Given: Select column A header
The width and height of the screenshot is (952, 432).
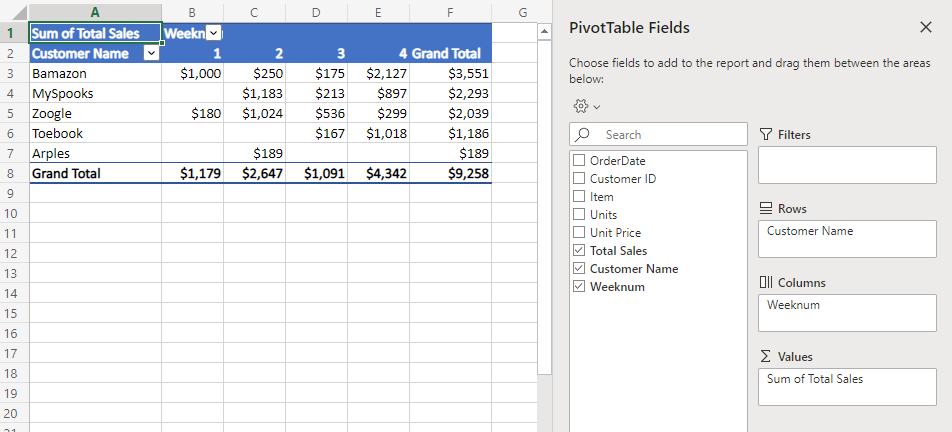Looking at the screenshot, I should click(95, 12).
